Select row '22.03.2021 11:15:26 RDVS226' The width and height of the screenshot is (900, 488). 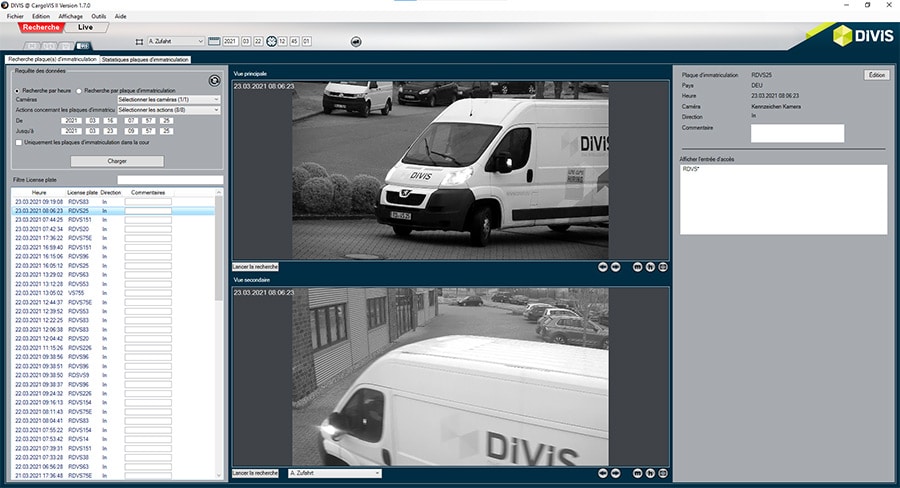click(x=114, y=348)
